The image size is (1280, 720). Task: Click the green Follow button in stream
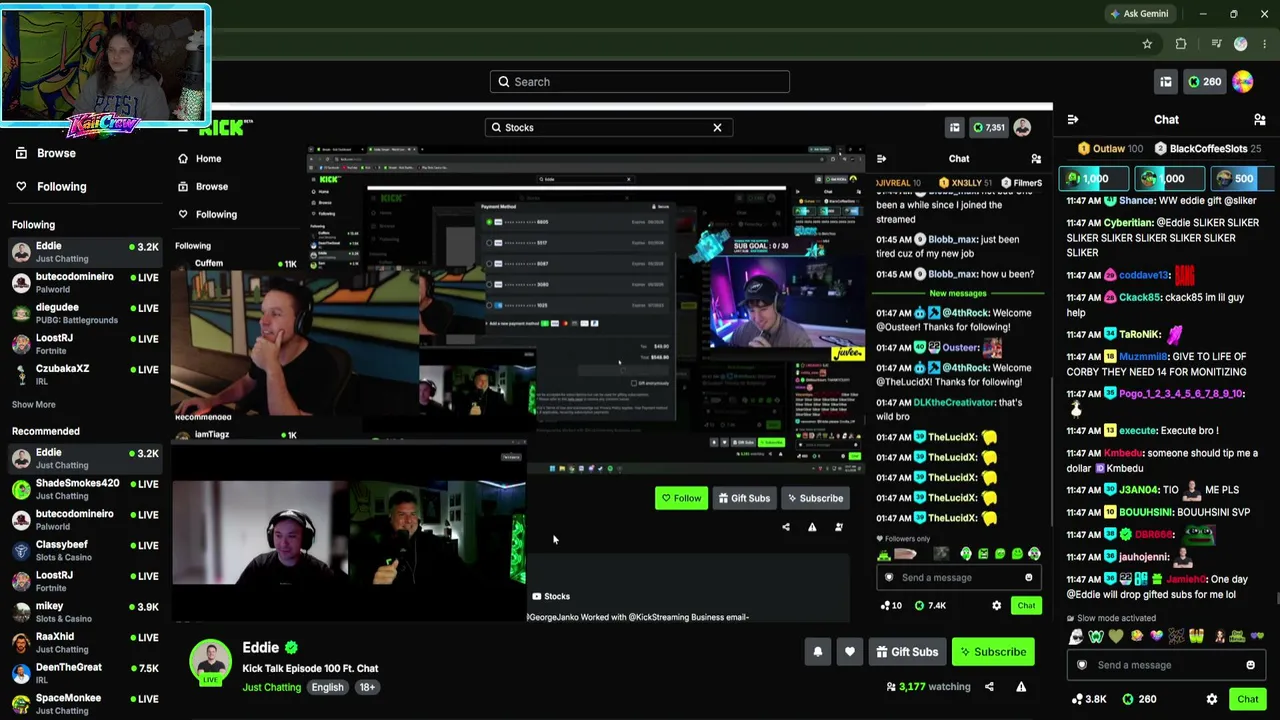tap(681, 498)
